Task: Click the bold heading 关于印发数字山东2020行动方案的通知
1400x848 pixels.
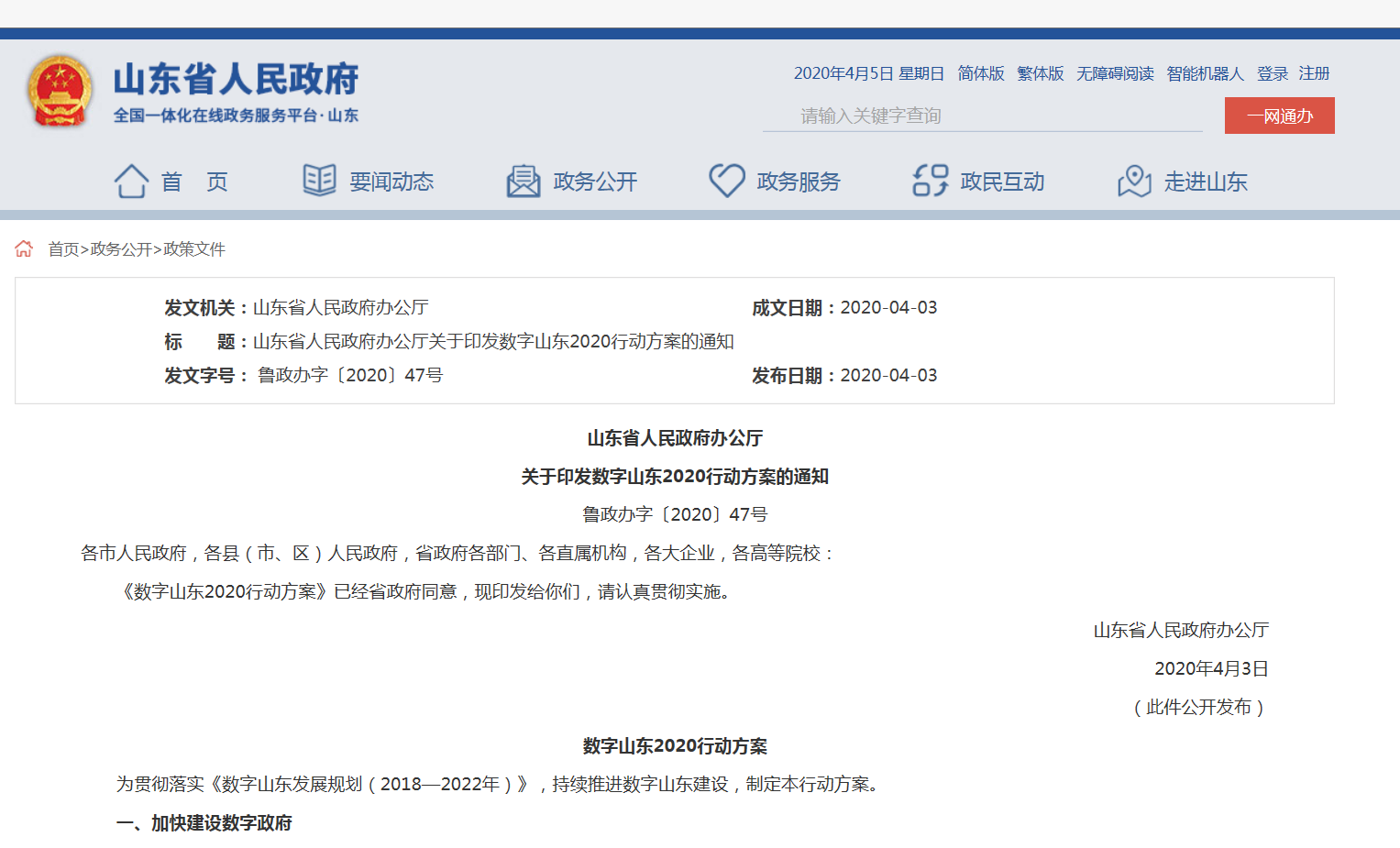Action: tap(675, 477)
